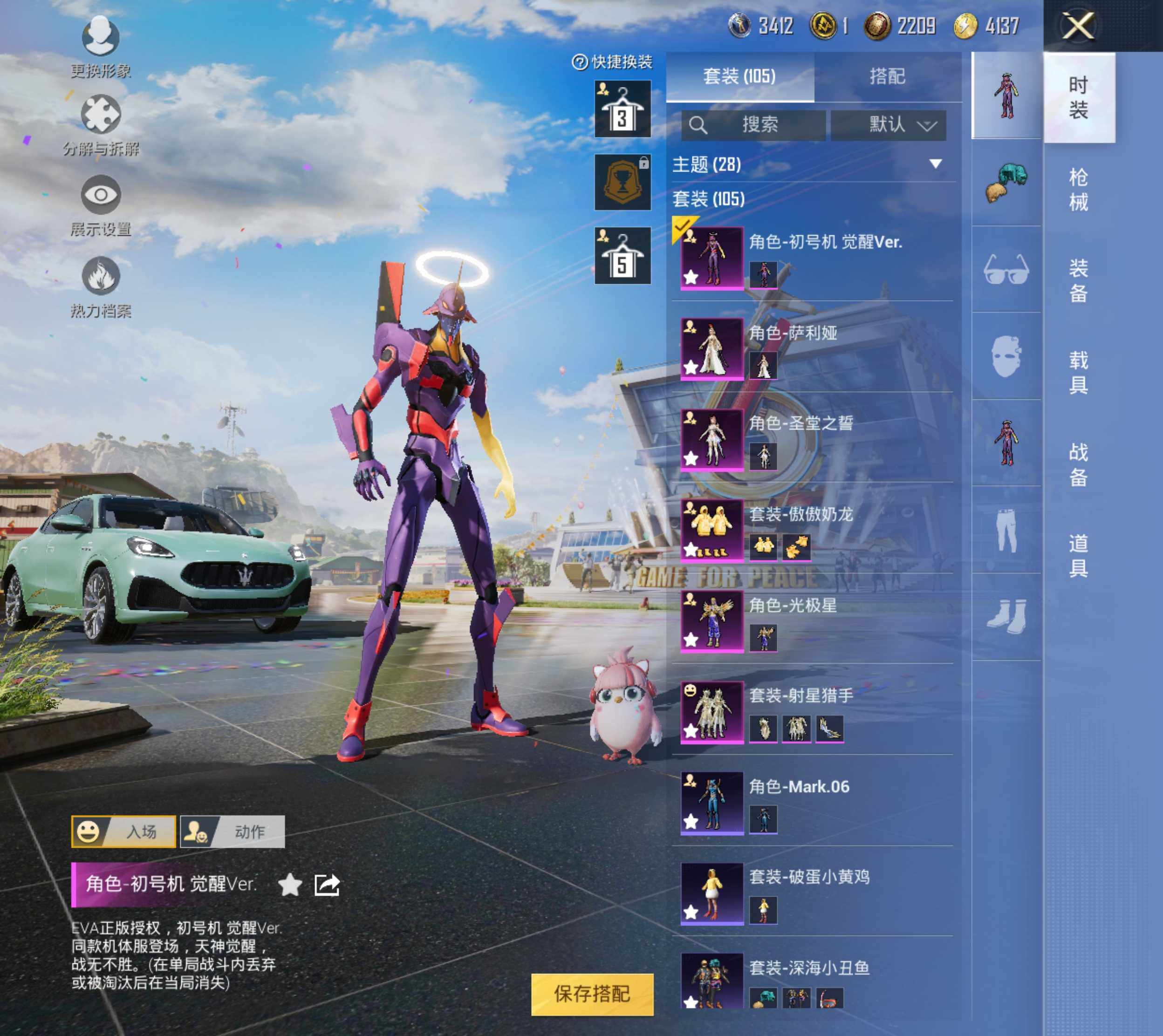Open the 默认 sort dropdown
This screenshot has width=1163, height=1036.
(889, 125)
